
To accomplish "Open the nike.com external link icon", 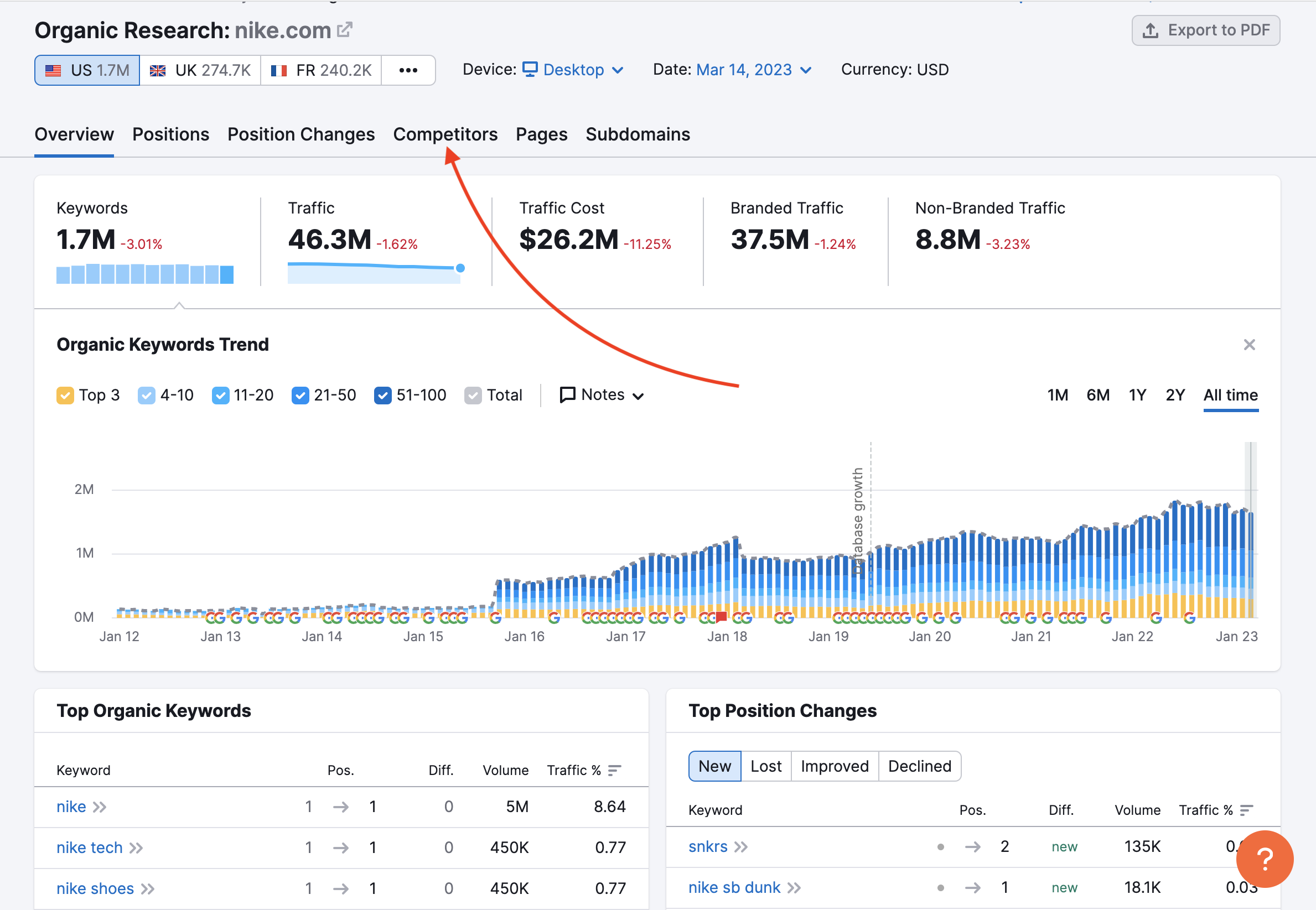I will tap(345, 29).
